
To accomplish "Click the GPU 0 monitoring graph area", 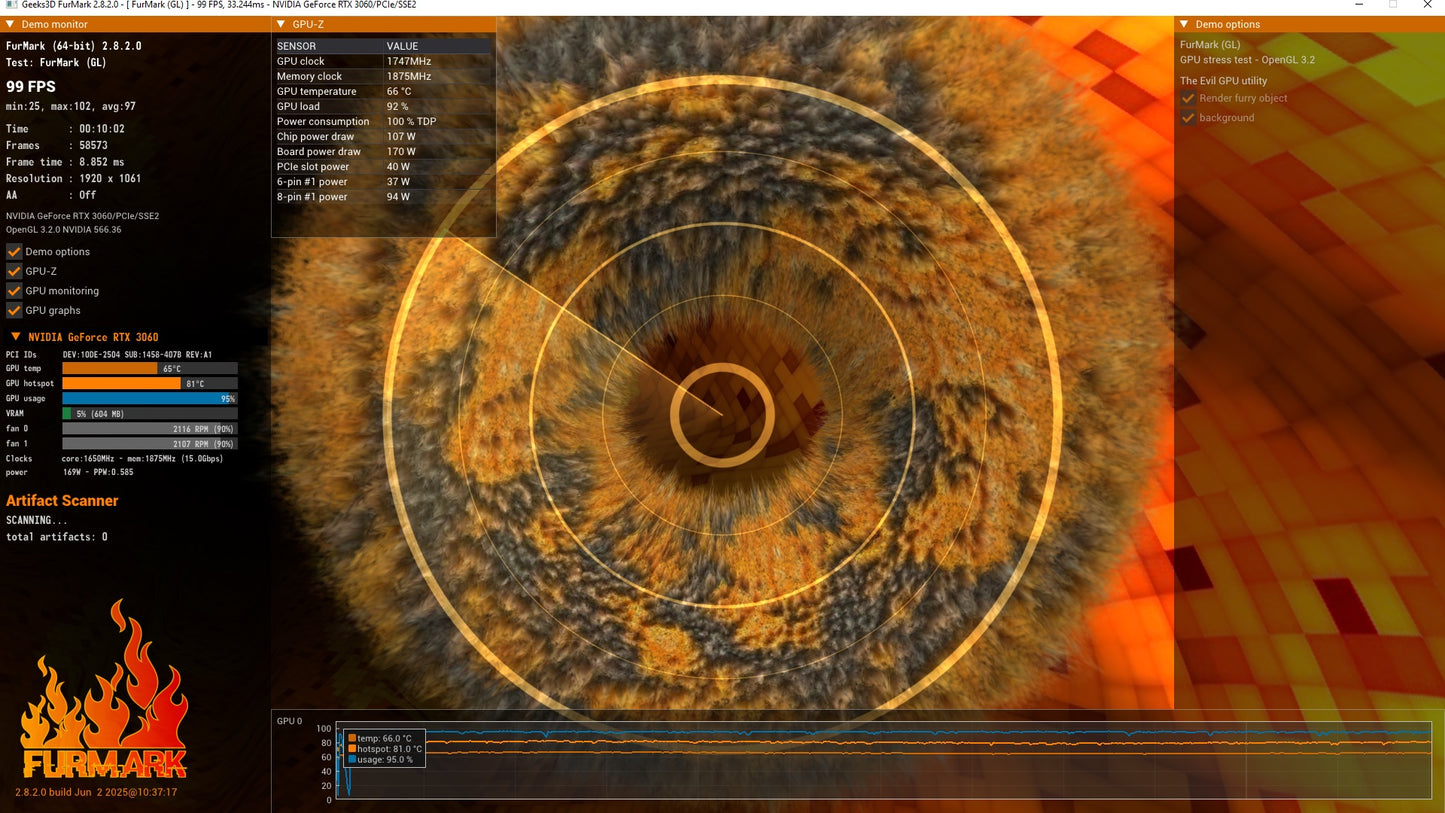I will pyautogui.click(x=883, y=759).
